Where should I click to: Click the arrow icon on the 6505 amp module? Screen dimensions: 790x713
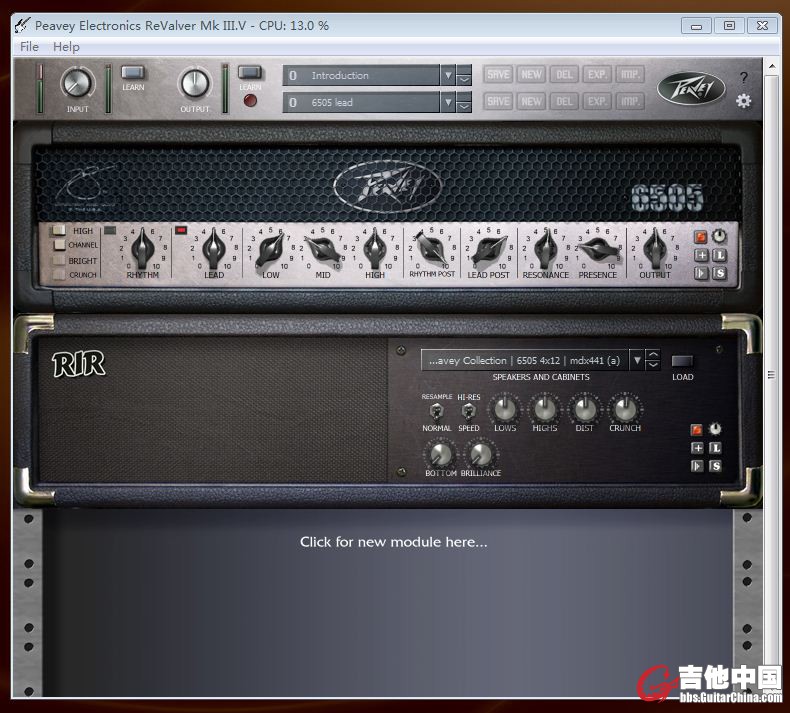pyautogui.click(x=701, y=273)
